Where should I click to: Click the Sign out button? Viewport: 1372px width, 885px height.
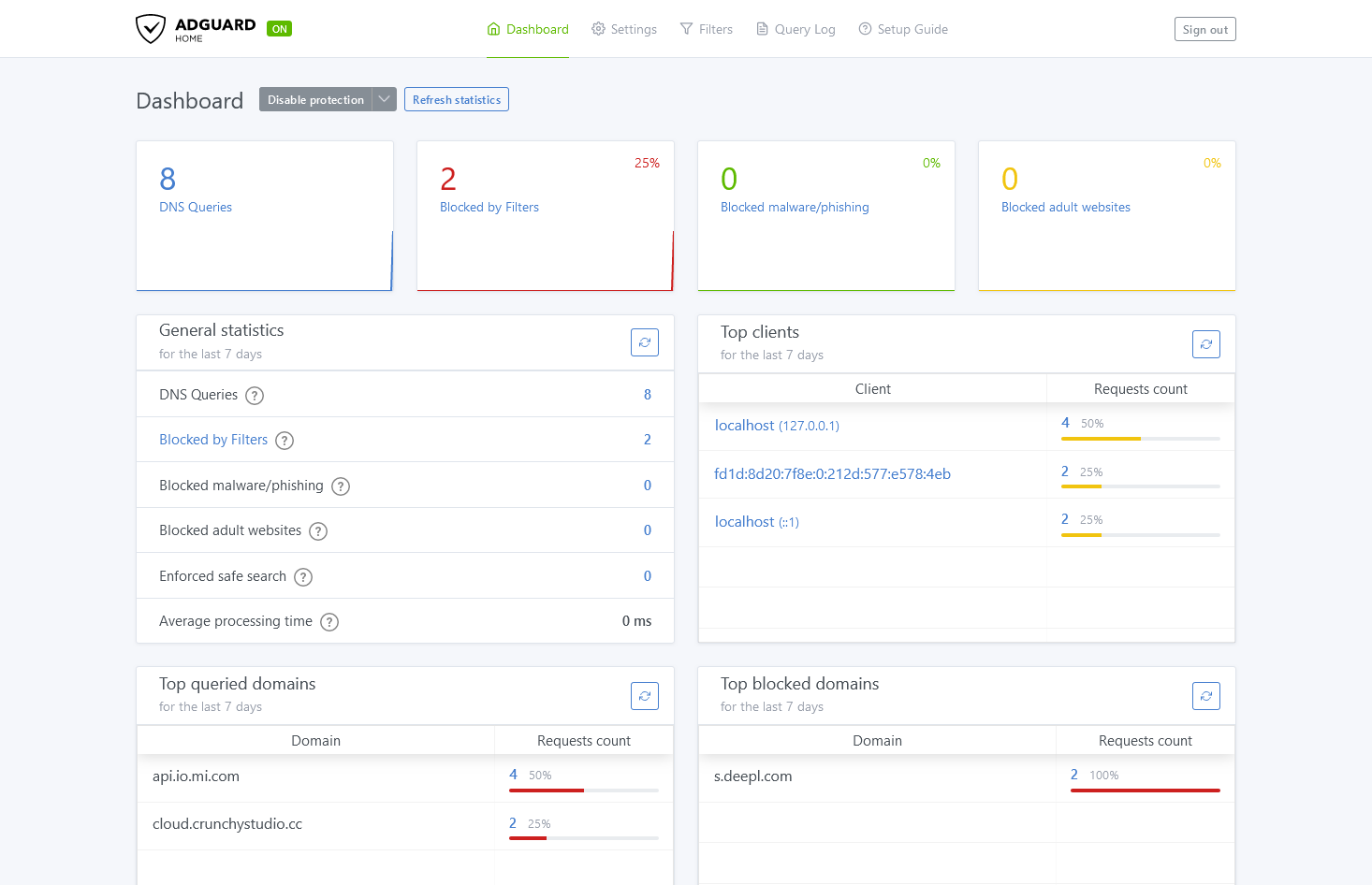click(x=1204, y=28)
